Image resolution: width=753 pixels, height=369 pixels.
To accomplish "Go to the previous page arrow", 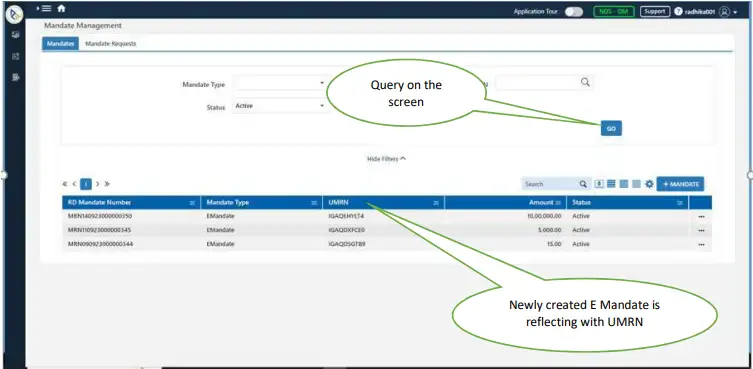I will [x=74, y=184].
